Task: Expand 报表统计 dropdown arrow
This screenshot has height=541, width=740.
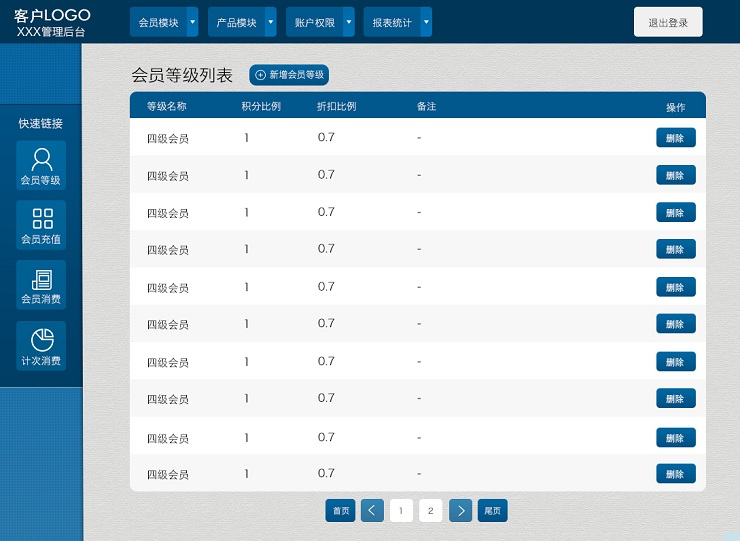Action: click(x=426, y=22)
